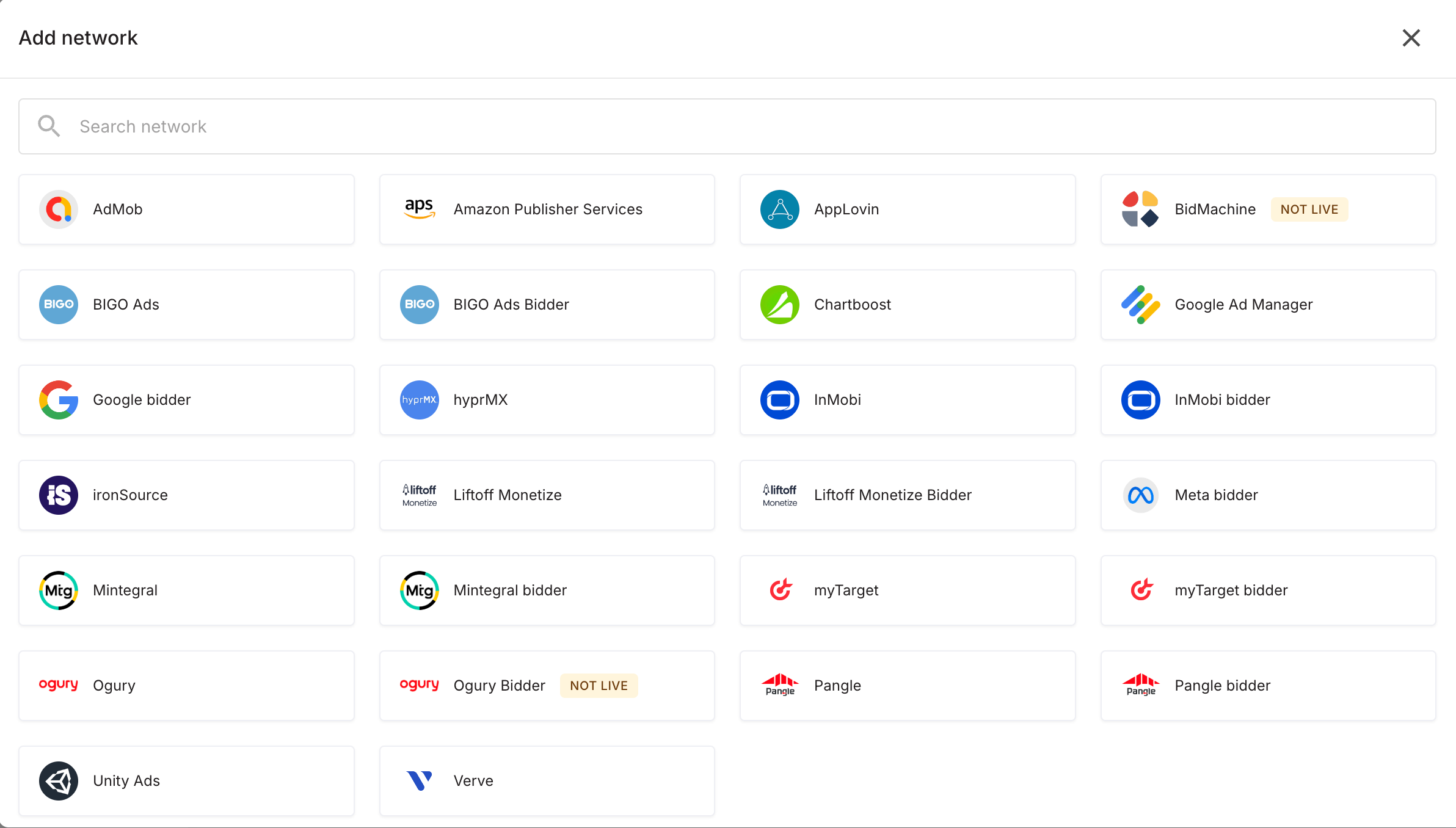Select the ironSource label
This screenshot has width=1456, height=828.
[130, 495]
